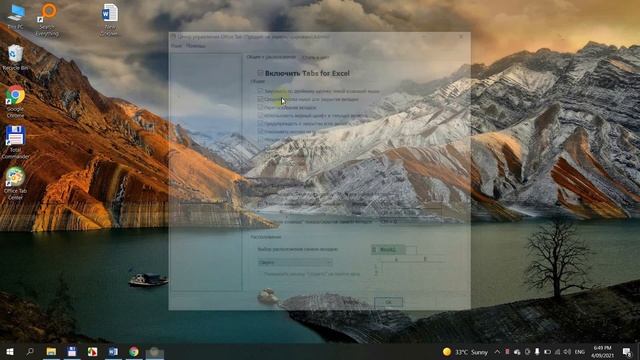Open taskbar search magnifier
The width and height of the screenshot is (640, 360).
pyautogui.click(x=30, y=351)
